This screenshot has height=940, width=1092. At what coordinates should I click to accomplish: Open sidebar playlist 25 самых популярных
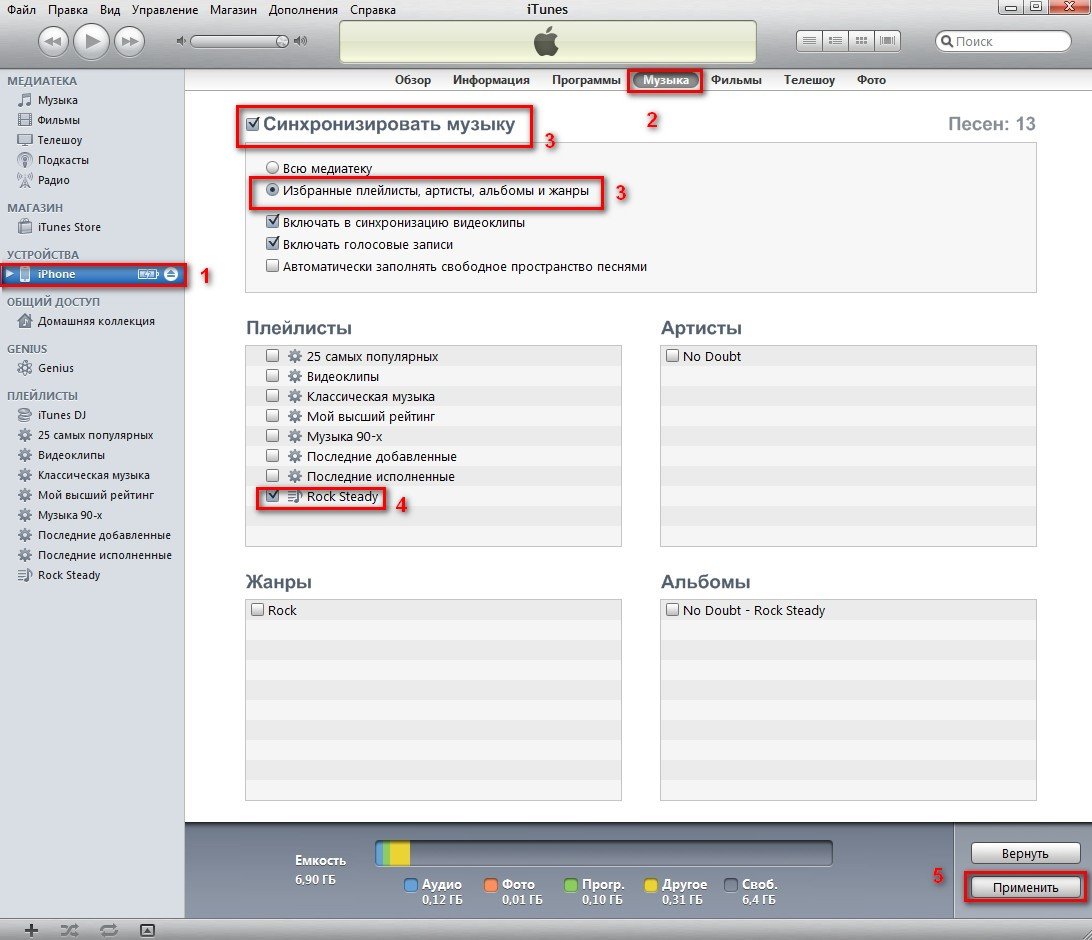(95, 435)
